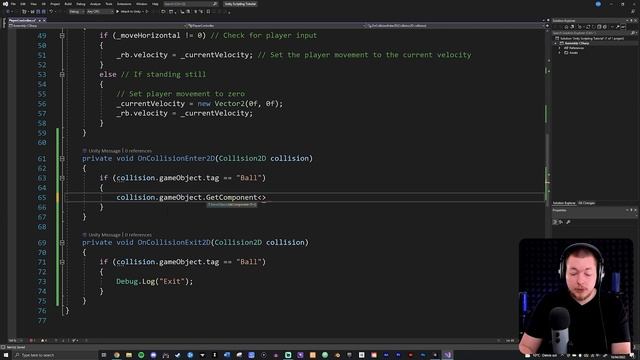Click Alphabetical sort icon in Properties panel
Screen dimensions: 640x360
pos(561,222)
